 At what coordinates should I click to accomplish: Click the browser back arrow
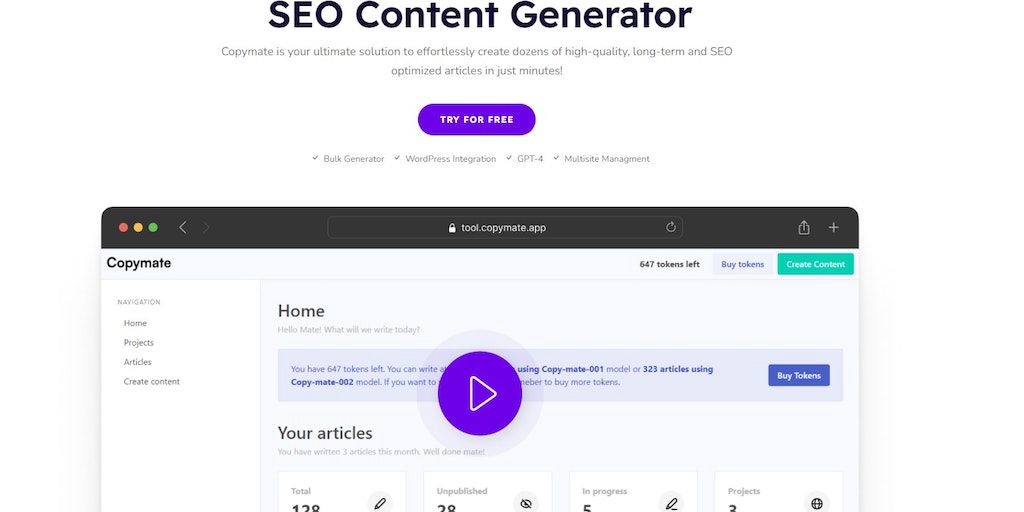(x=182, y=228)
